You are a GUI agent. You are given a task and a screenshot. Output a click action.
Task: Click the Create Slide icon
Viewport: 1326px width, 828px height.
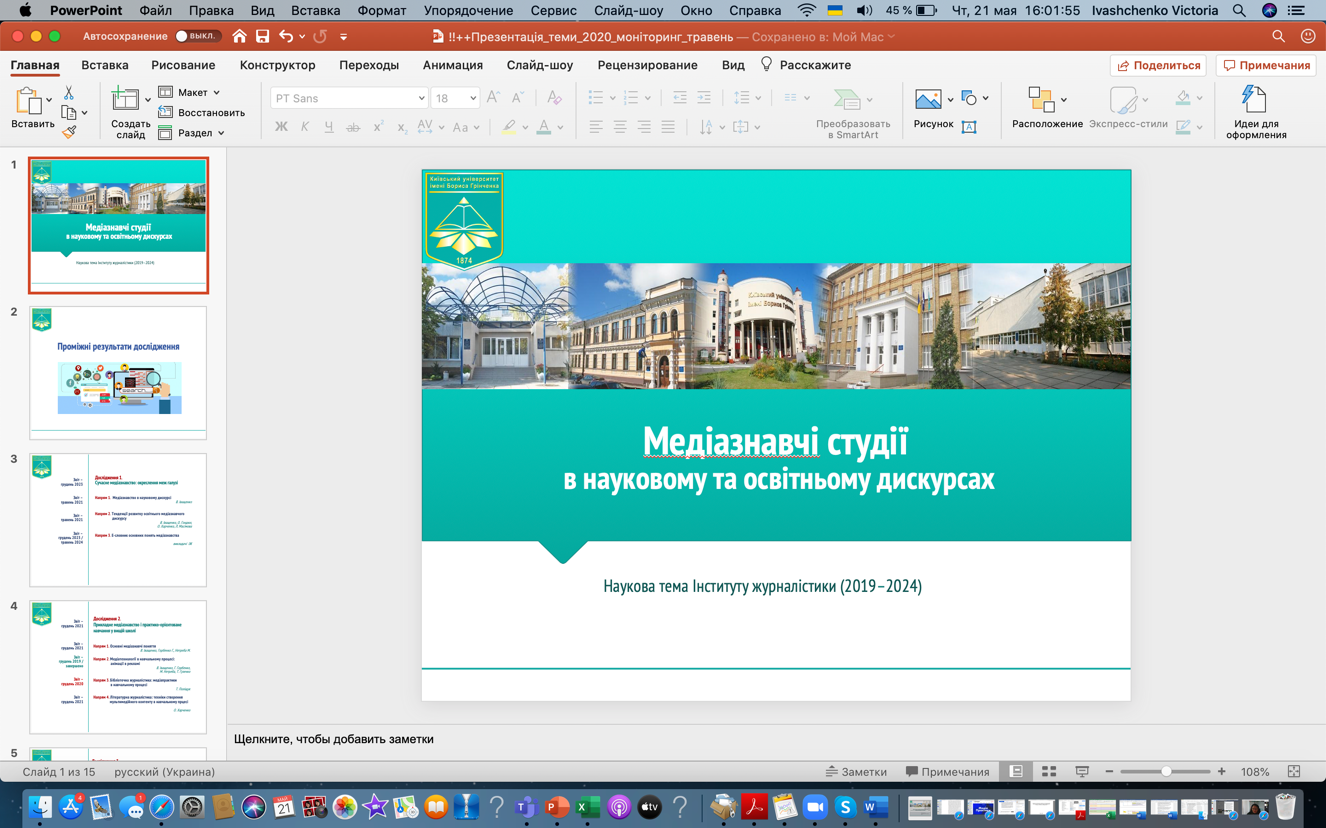pyautogui.click(x=125, y=98)
